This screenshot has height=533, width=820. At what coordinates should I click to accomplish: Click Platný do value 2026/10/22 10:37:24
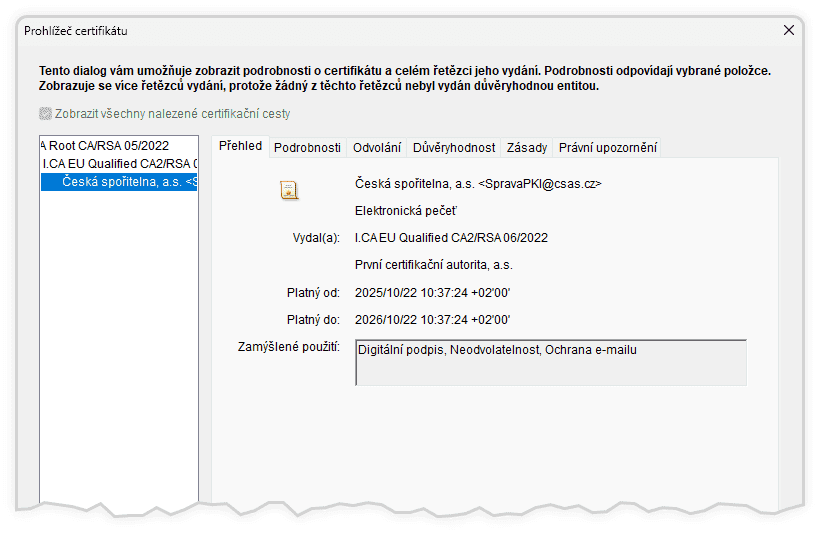coord(432,320)
